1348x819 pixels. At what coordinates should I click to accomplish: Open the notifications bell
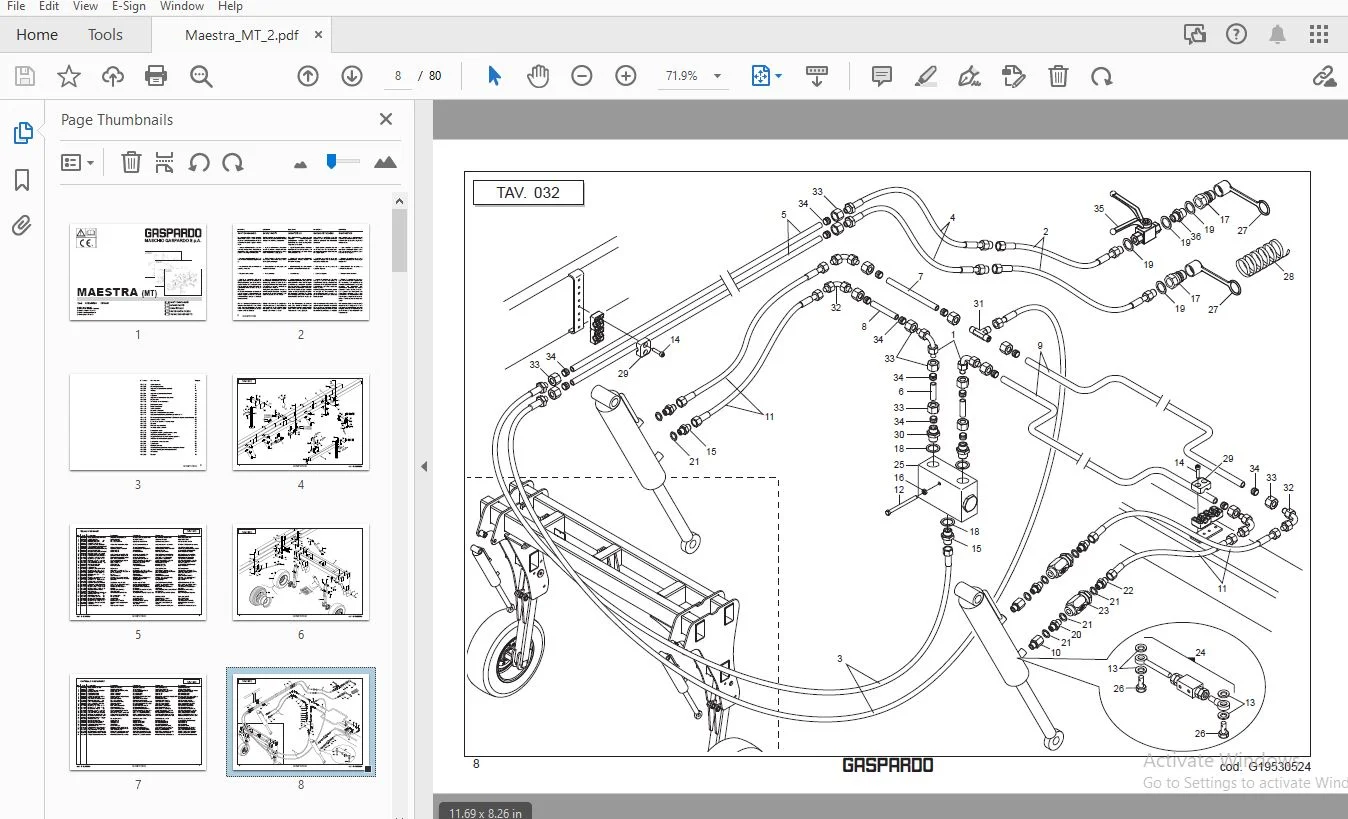tap(1277, 35)
